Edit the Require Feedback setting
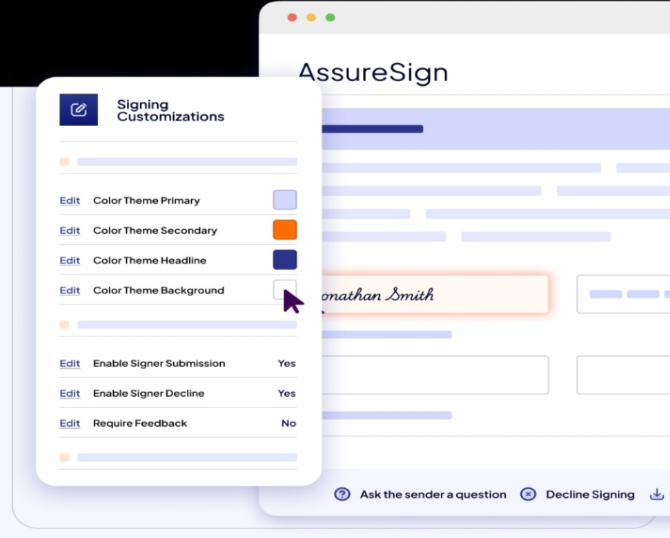The width and height of the screenshot is (670, 538). pos(70,423)
